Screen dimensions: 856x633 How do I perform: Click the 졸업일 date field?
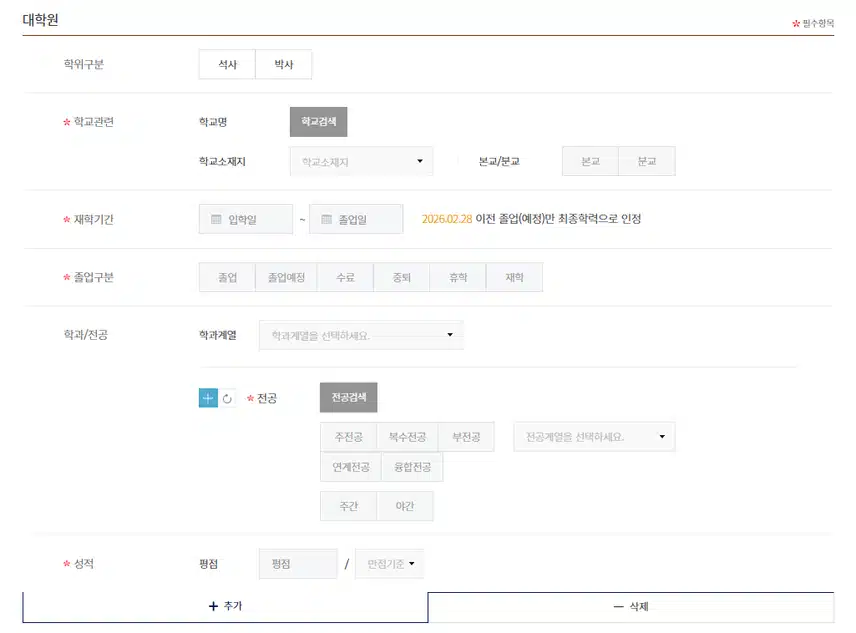(x=356, y=219)
